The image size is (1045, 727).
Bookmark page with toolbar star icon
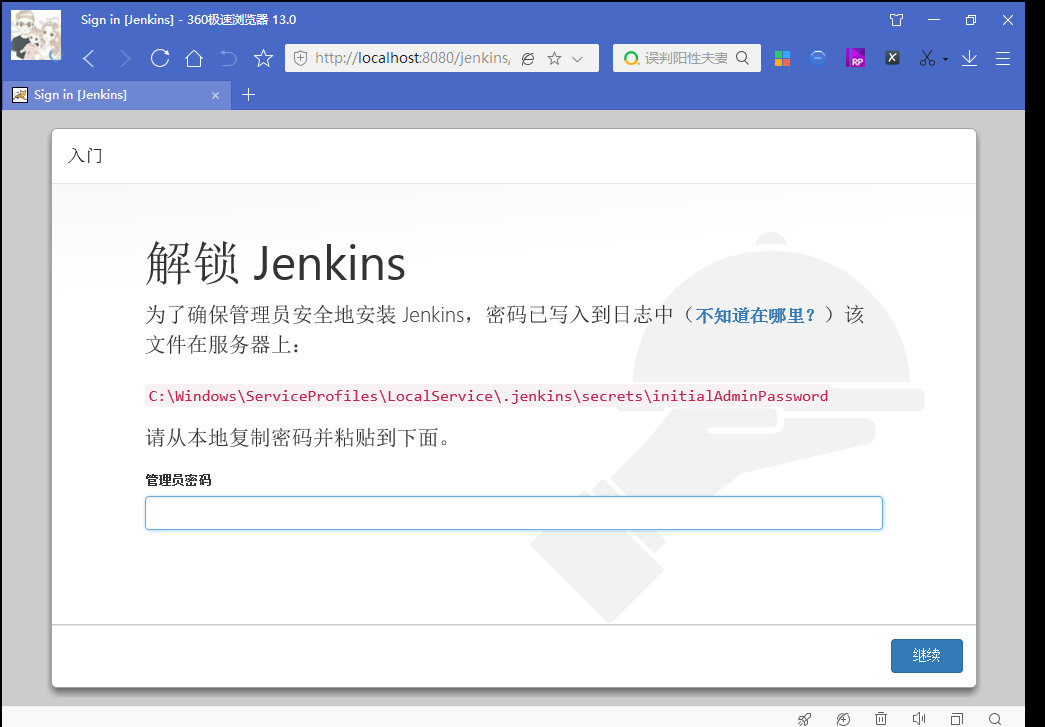(x=264, y=59)
